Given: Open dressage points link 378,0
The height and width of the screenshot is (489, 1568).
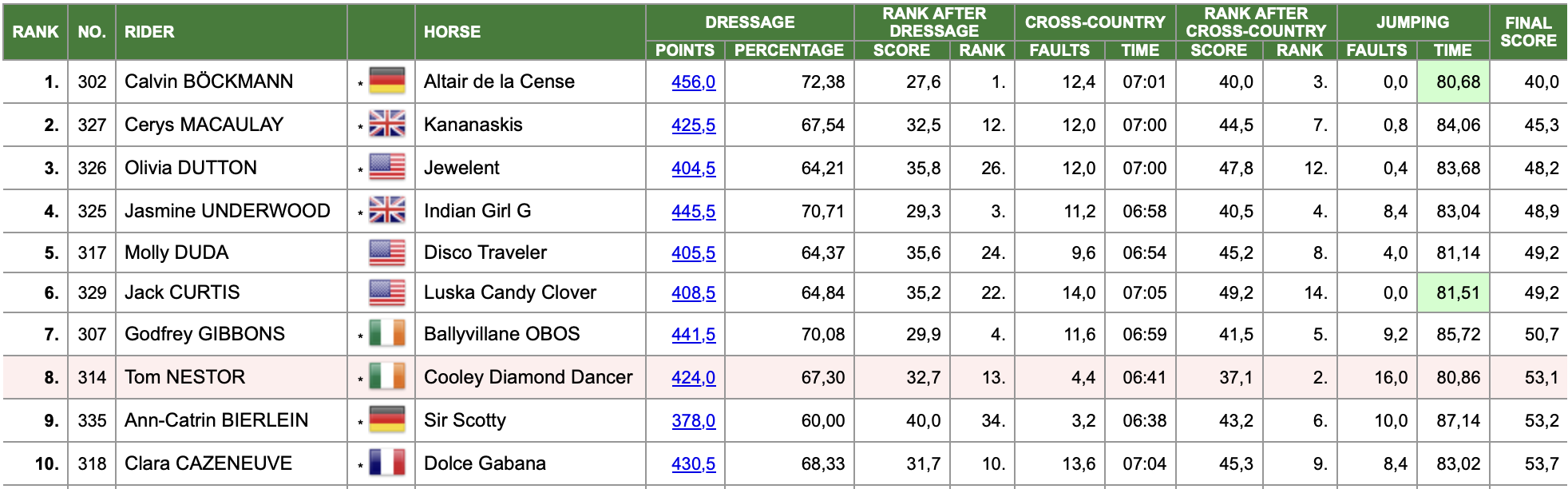Looking at the screenshot, I should [x=694, y=421].
